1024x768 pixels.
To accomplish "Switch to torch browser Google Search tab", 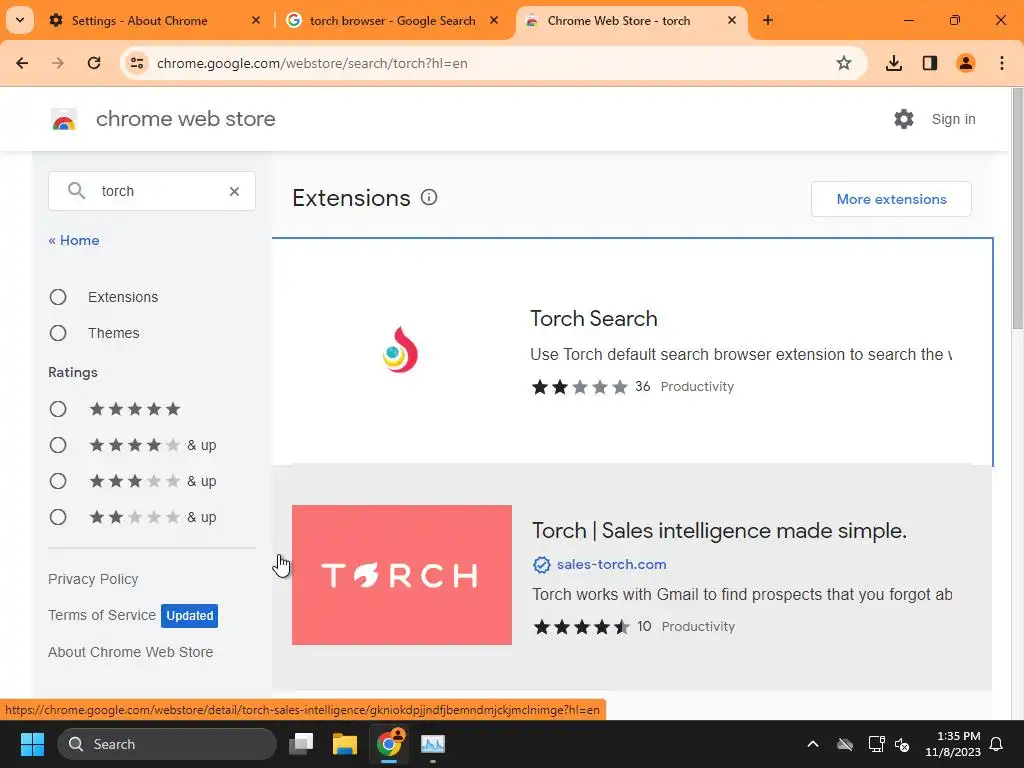I will [x=392, y=20].
